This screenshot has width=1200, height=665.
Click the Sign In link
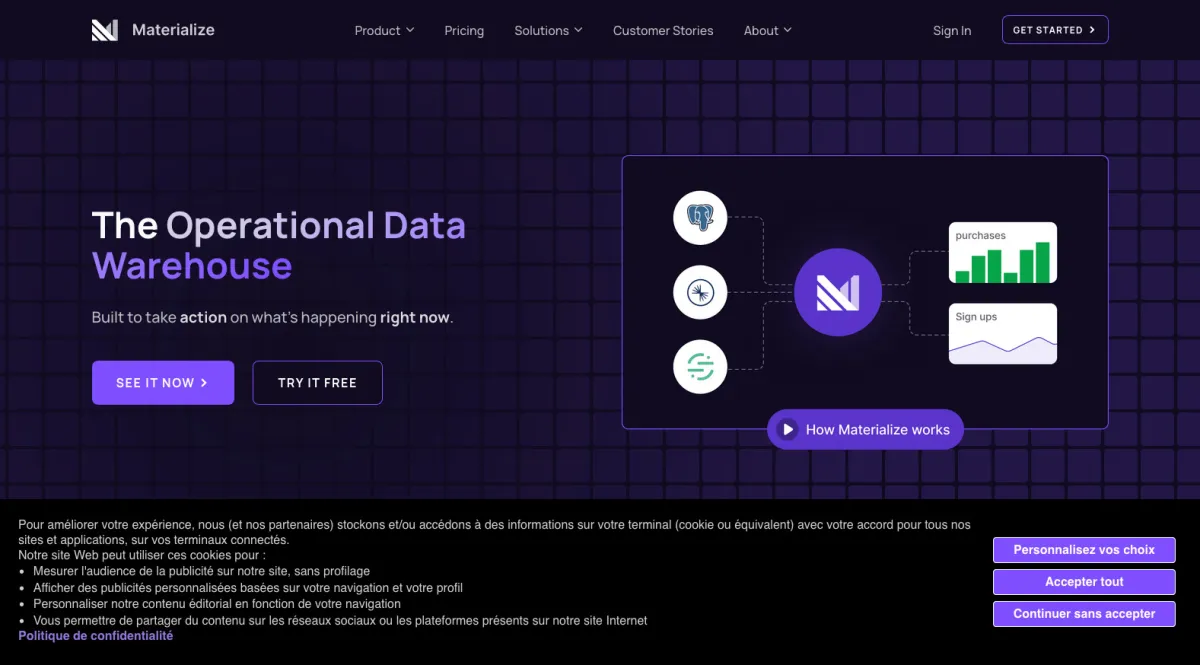[x=952, y=31]
